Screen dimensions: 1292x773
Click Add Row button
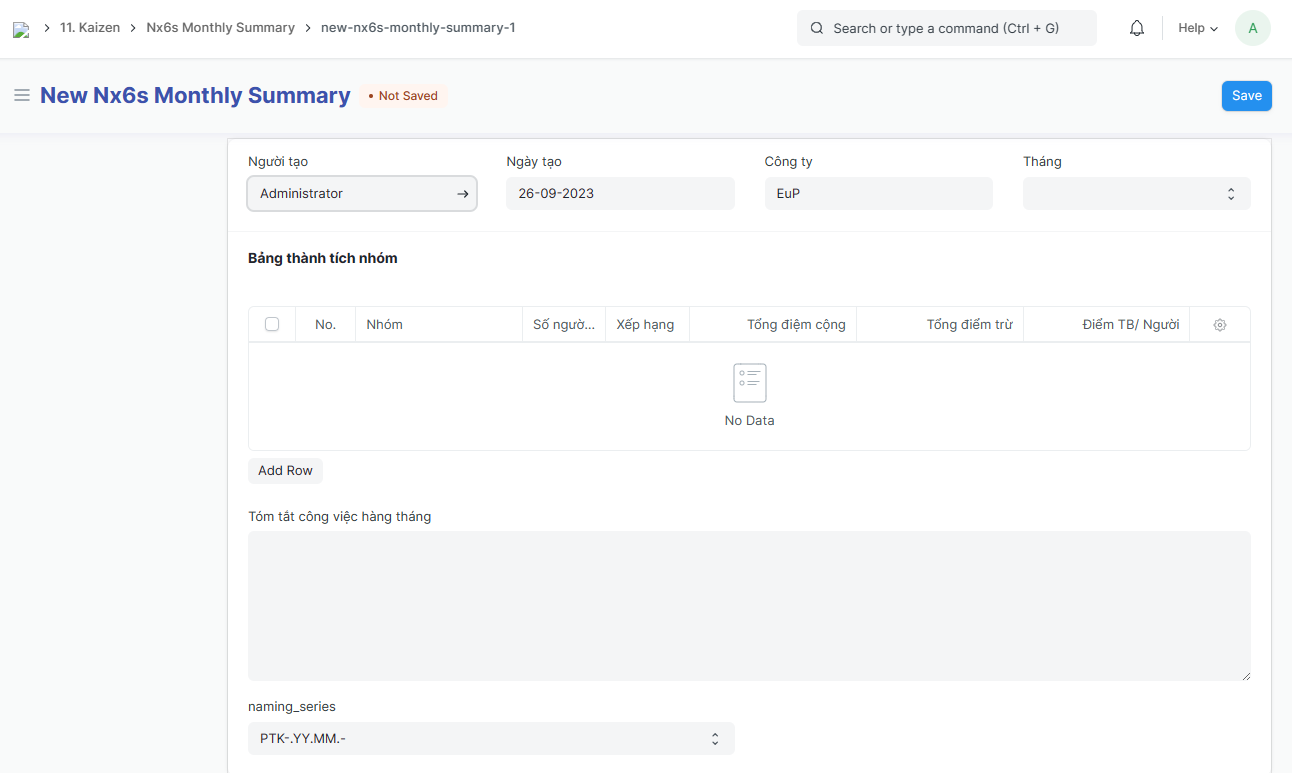point(285,471)
